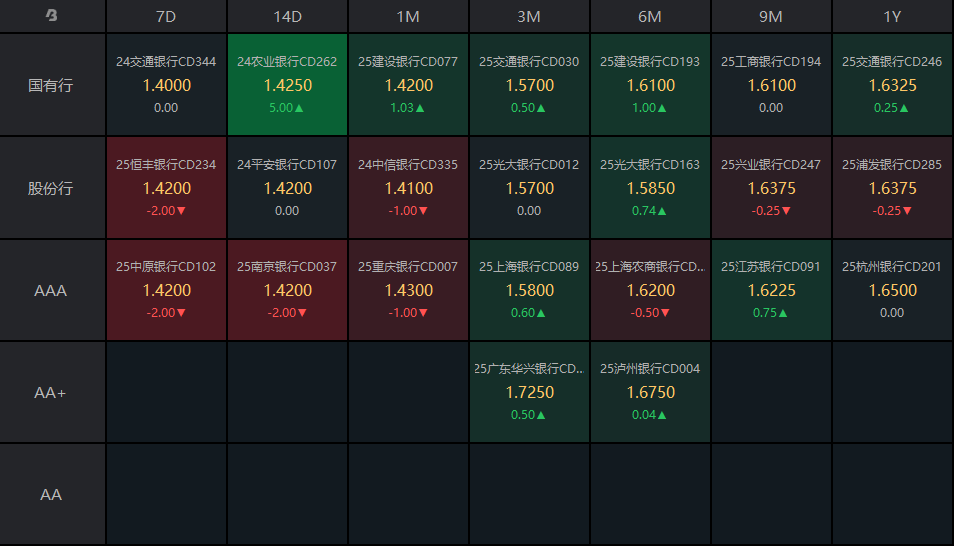The height and width of the screenshot is (546, 954).
Task: Click the down arrow in 25上海农商银行 cell
Action: click(x=666, y=313)
